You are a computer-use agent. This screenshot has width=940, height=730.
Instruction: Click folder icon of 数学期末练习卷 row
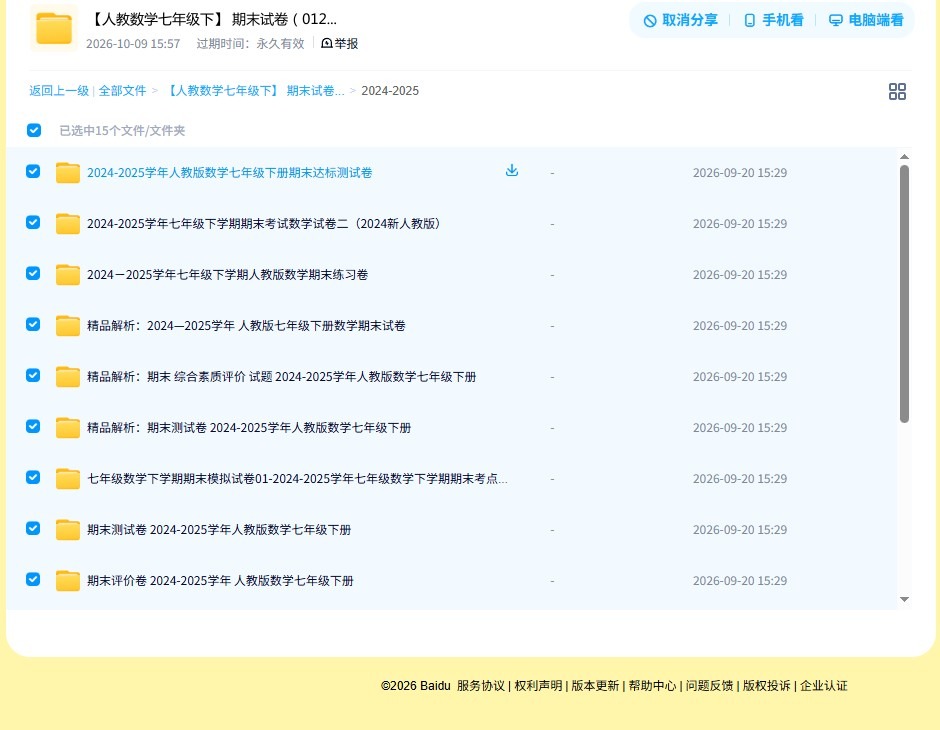68,274
